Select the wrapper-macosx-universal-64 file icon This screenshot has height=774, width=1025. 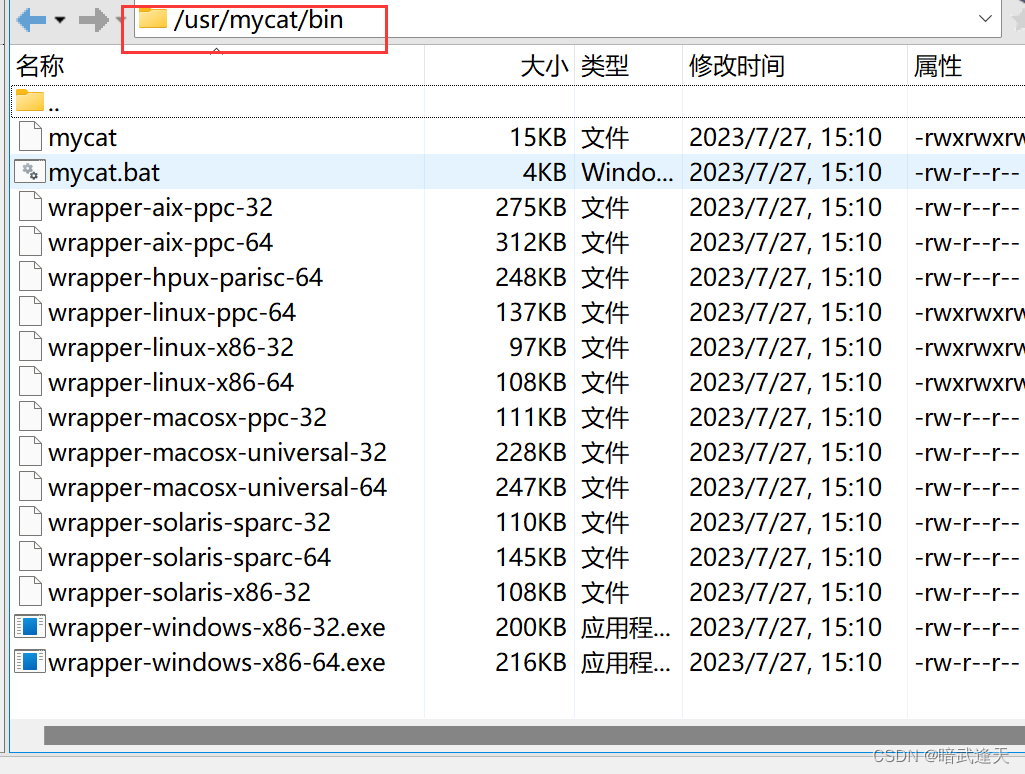pyautogui.click(x=30, y=486)
